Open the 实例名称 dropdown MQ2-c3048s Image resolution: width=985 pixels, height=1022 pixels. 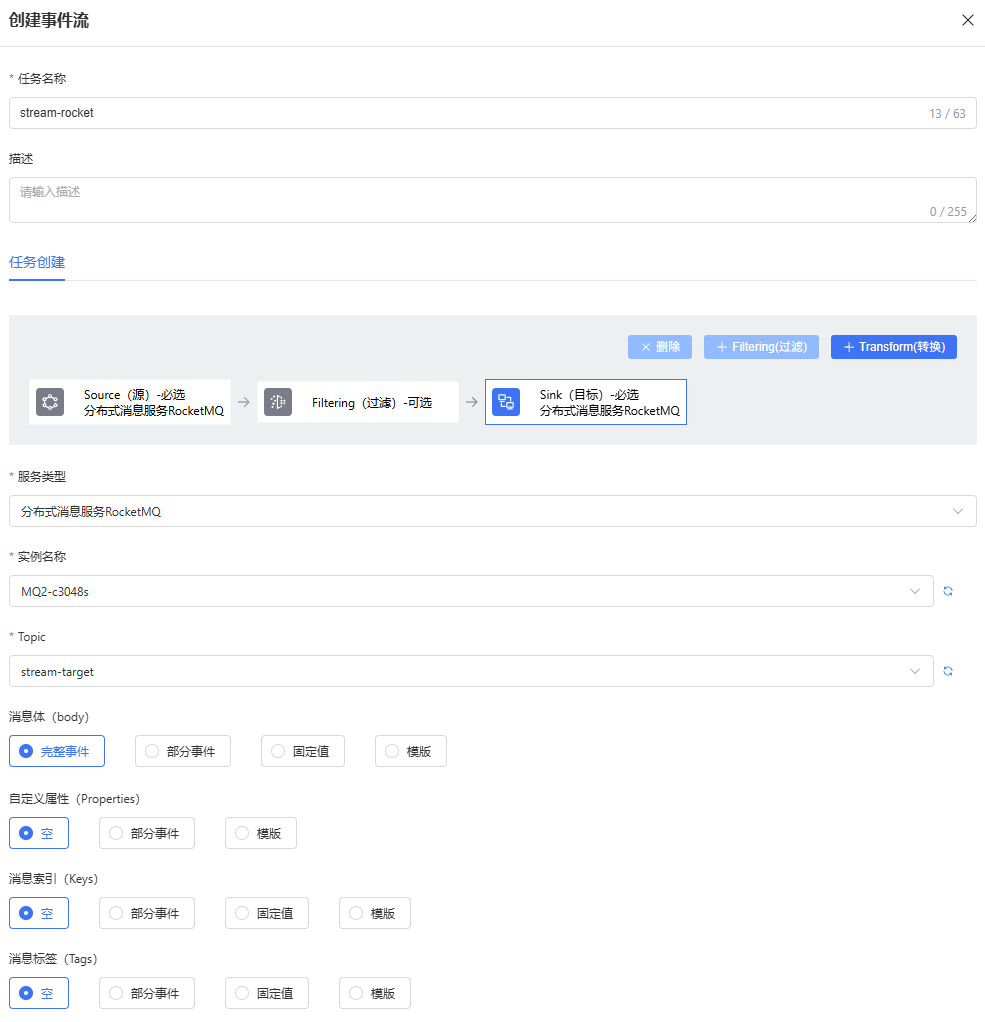click(x=471, y=591)
